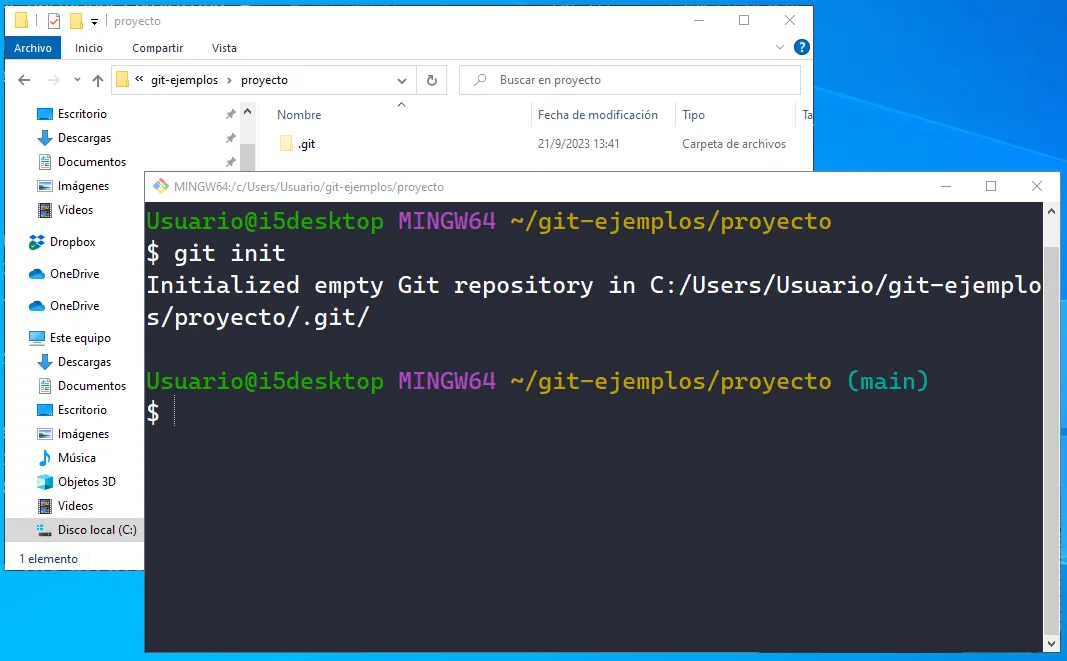Select Música in the navigation pane
The width and height of the screenshot is (1067, 661).
pos(76,458)
